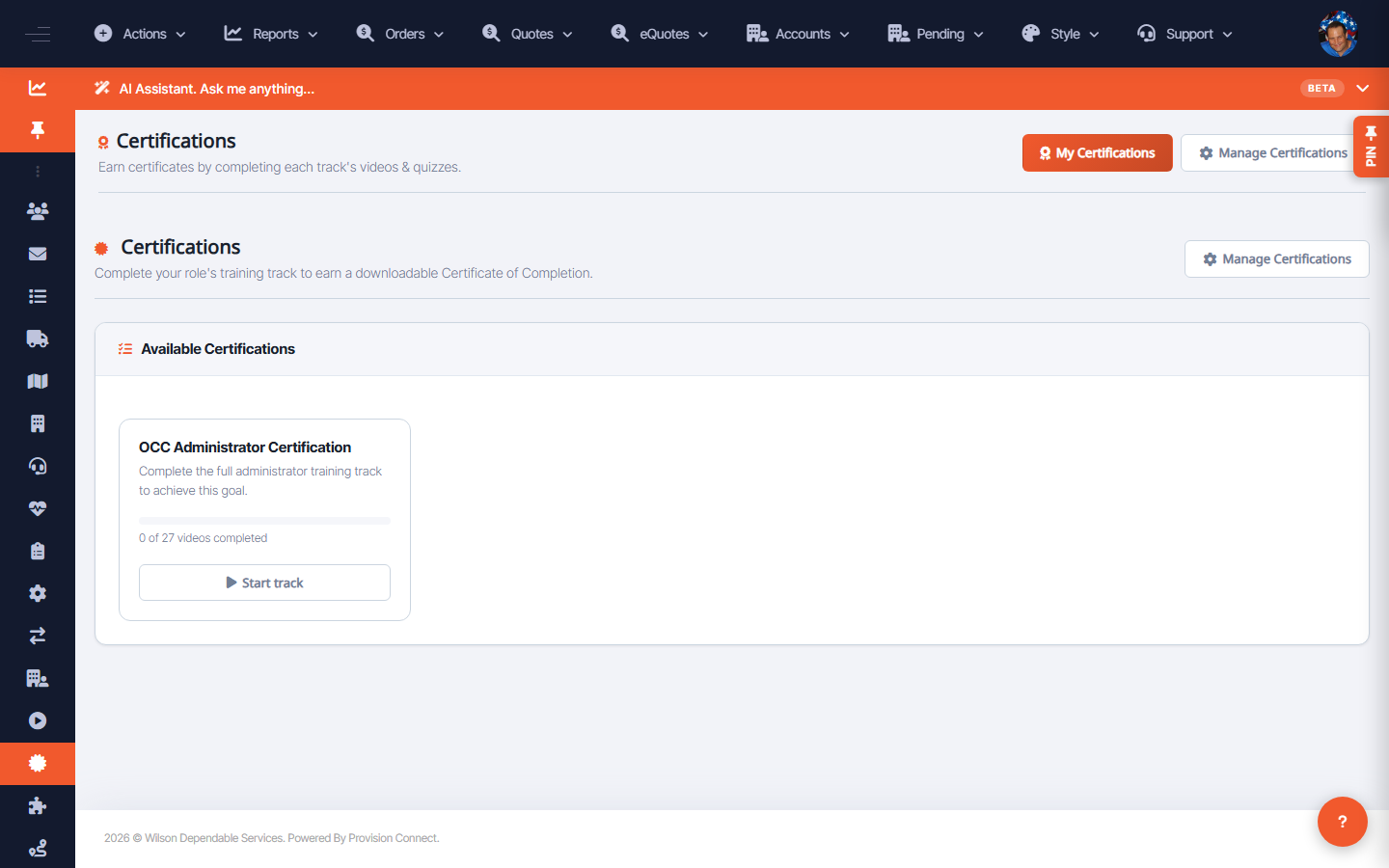The image size is (1389, 868).
Task: Click the '0 of 27 videos completed' text
Action: tap(203, 538)
